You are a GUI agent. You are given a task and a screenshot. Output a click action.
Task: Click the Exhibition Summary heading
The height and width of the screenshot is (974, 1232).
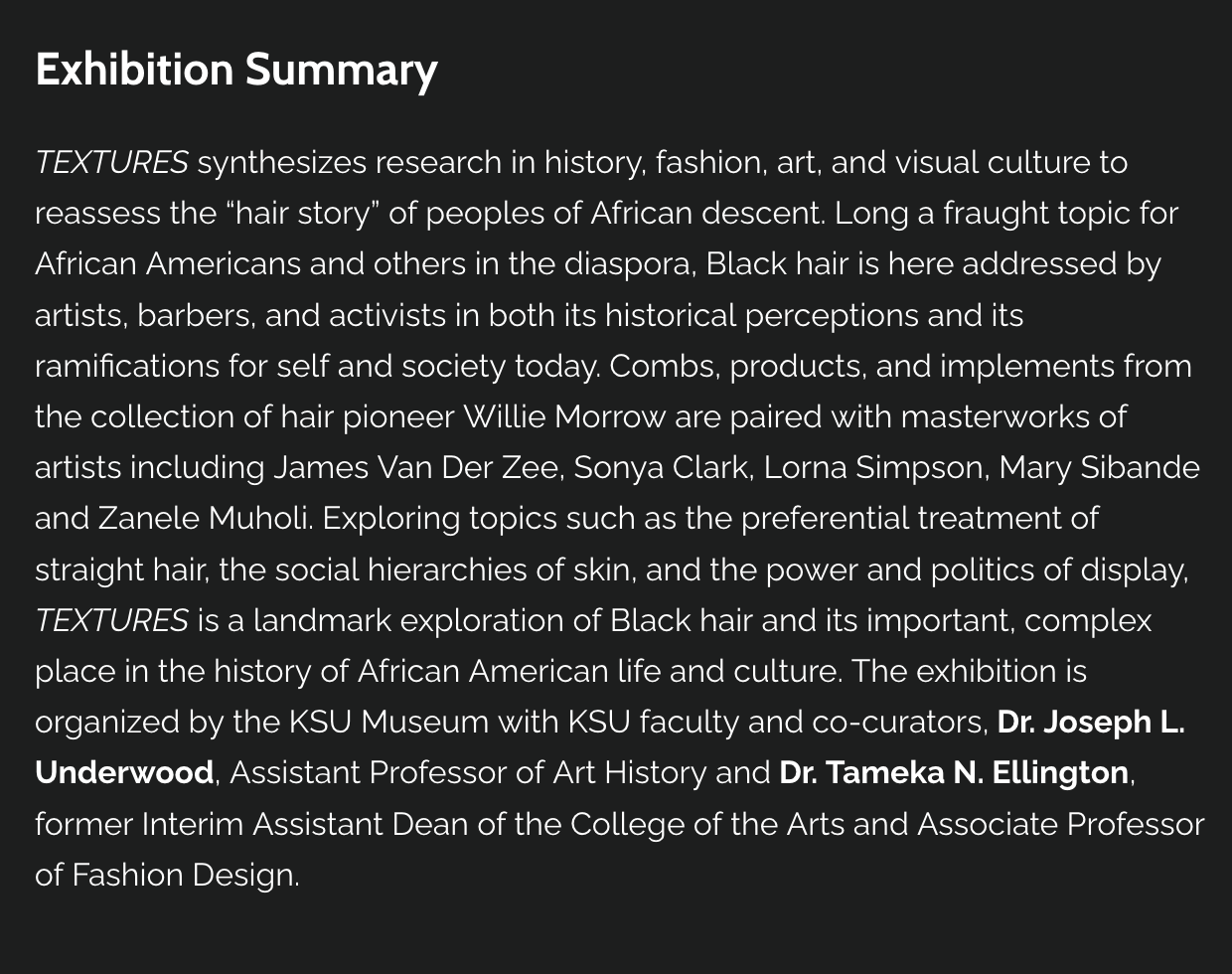pos(236,70)
